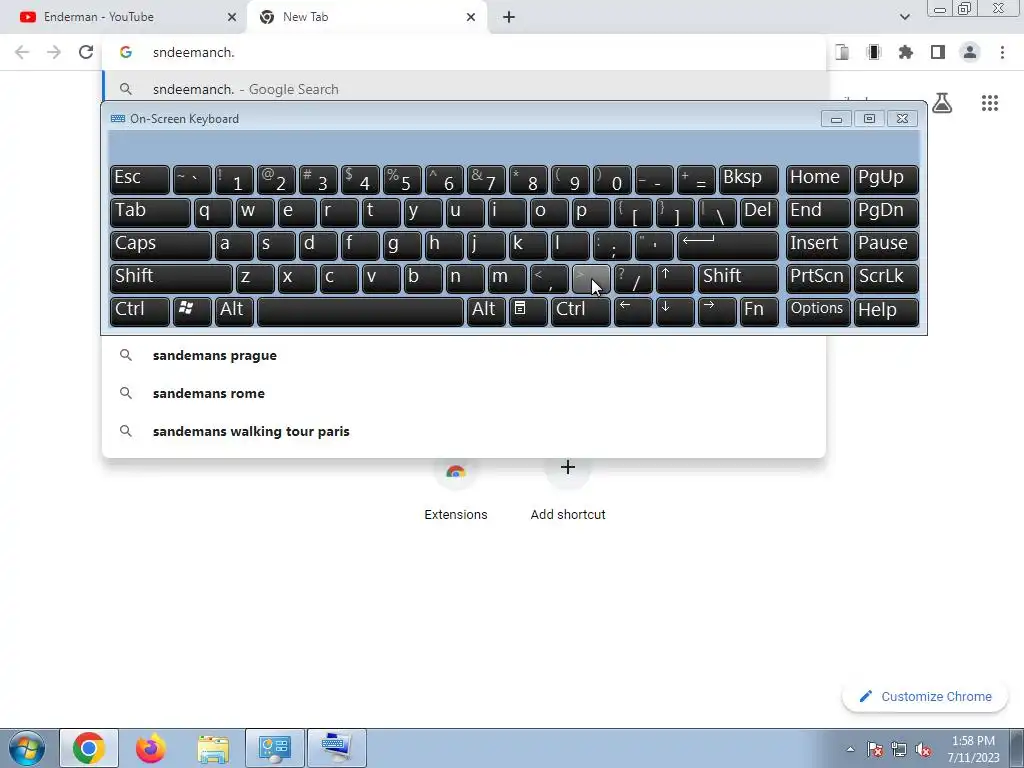This screenshot has width=1024, height=768.
Task: Click the Bksp key
Action: (x=748, y=180)
